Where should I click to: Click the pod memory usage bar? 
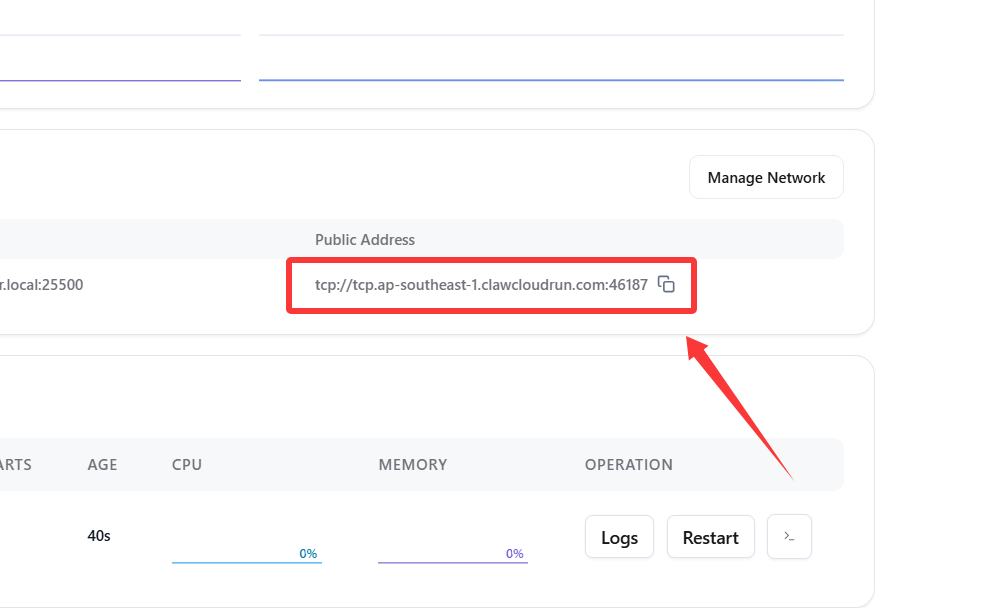[452, 562]
